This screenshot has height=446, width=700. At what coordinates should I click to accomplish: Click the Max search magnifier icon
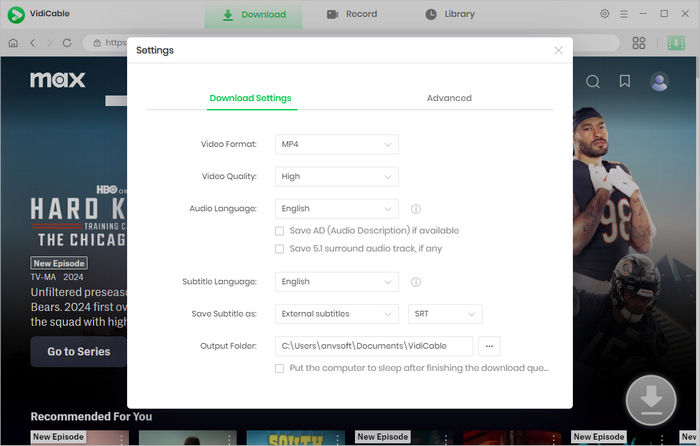[x=592, y=81]
